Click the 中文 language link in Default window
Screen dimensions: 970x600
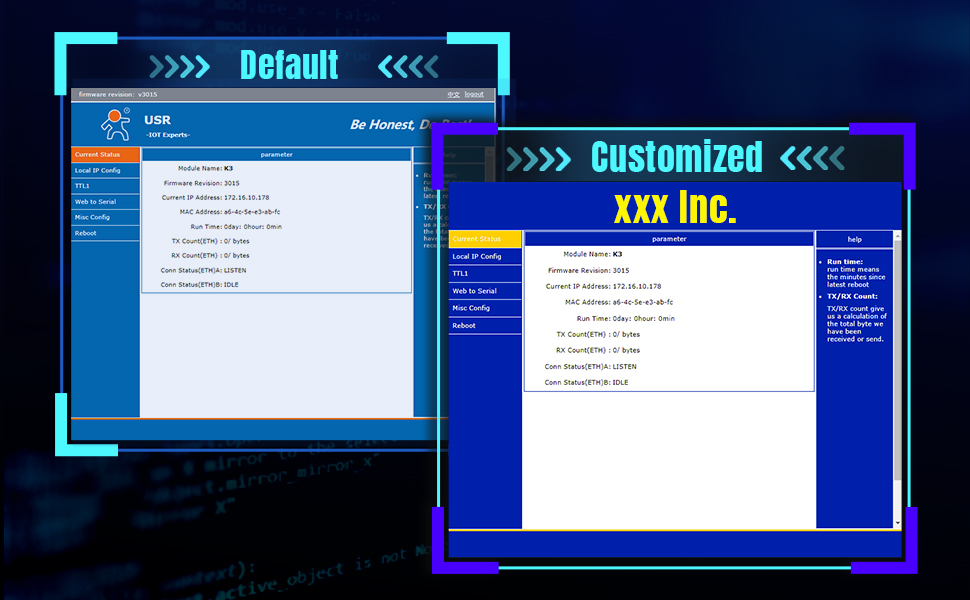(453, 95)
